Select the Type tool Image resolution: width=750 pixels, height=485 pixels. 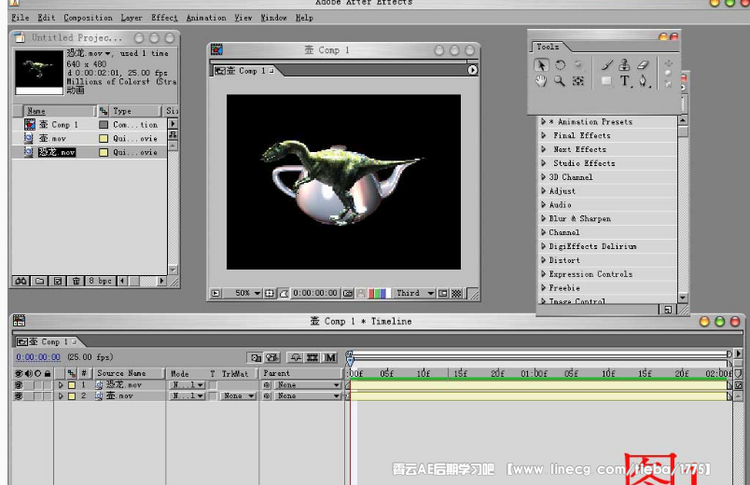coord(624,81)
